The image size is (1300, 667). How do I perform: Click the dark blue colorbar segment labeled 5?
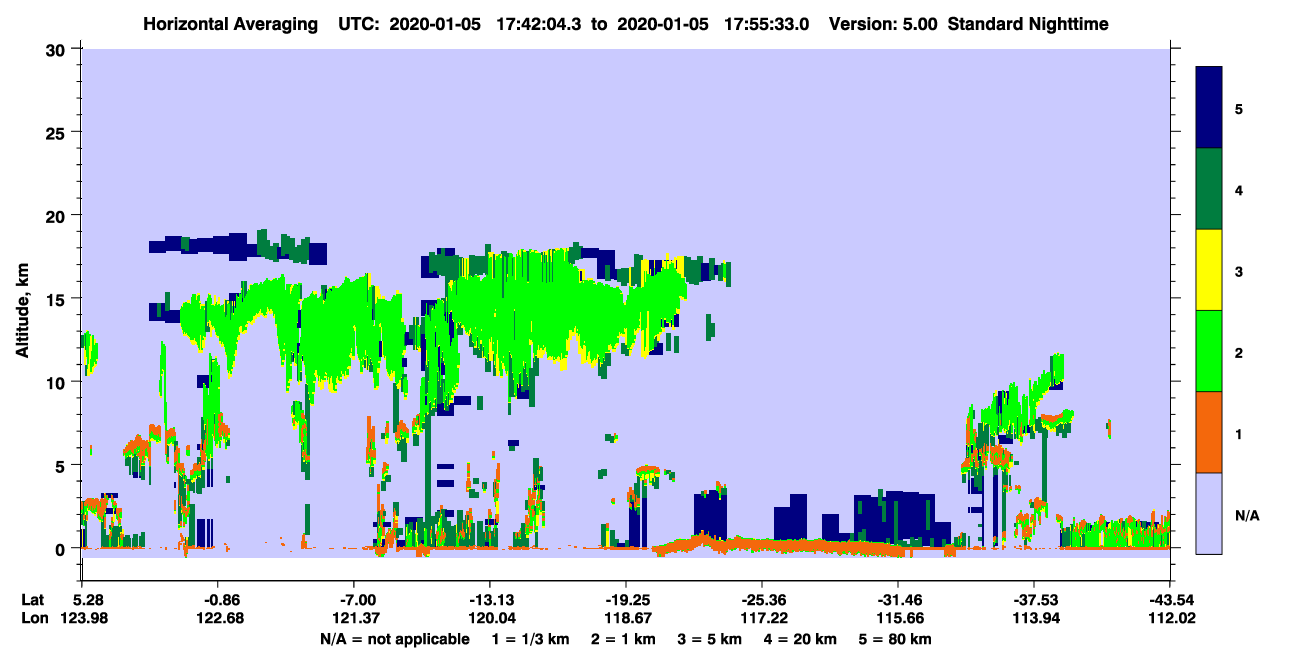point(1208,108)
